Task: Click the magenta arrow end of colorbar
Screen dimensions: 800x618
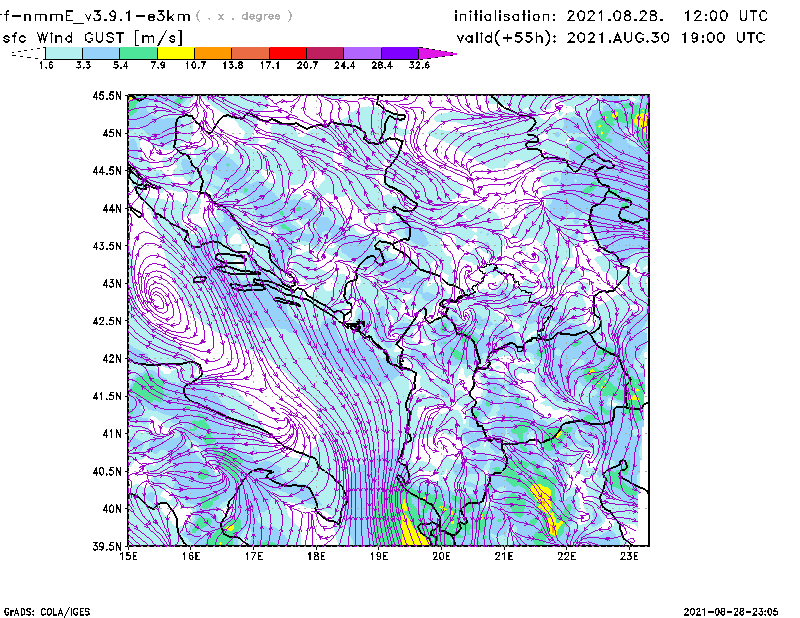Action: coord(437,53)
